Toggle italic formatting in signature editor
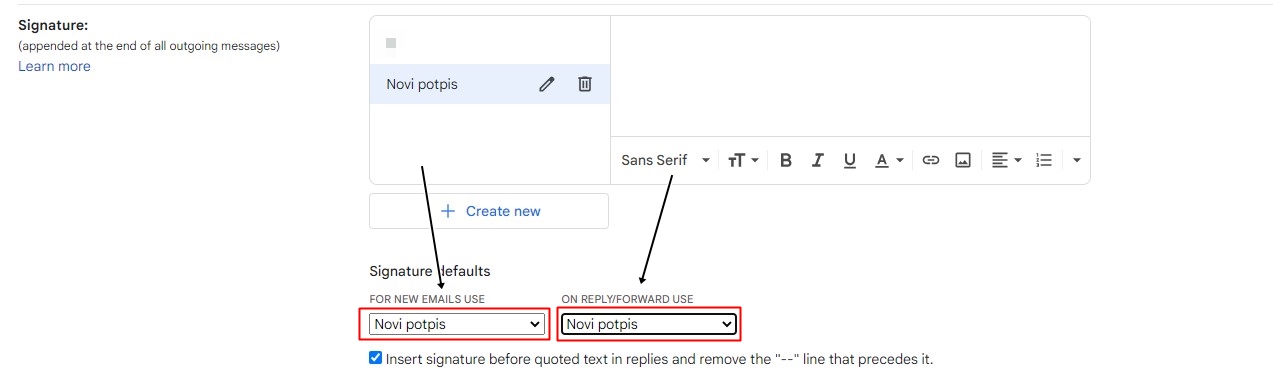Viewport: 1273px width, 378px height. 818,160
